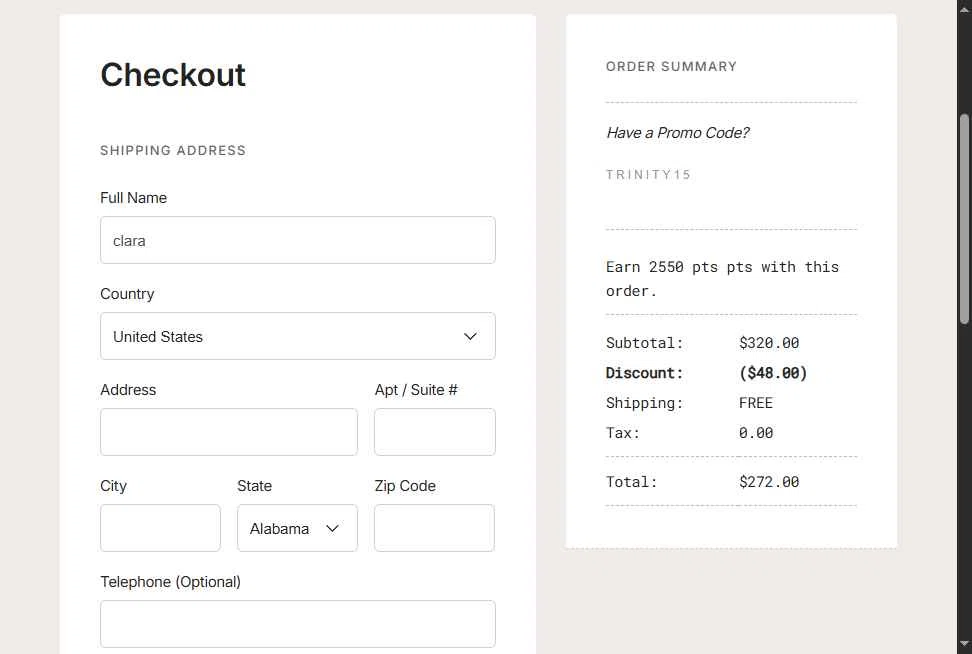The width and height of the screenshot is (972, 654).
Task: Click the Shipping: label in order summary
Action: pos(644,403)
